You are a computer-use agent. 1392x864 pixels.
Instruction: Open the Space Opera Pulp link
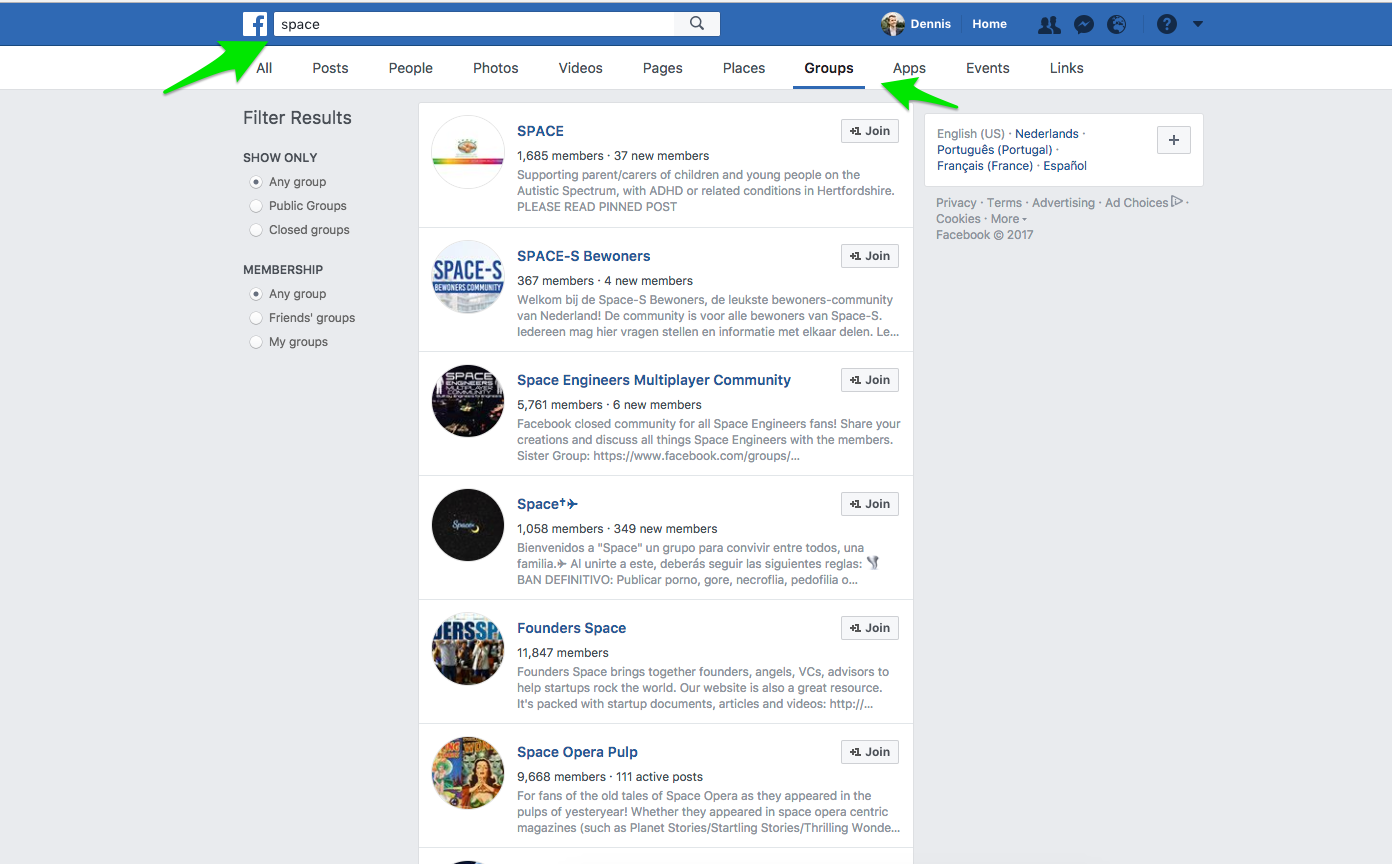(577, 752)
